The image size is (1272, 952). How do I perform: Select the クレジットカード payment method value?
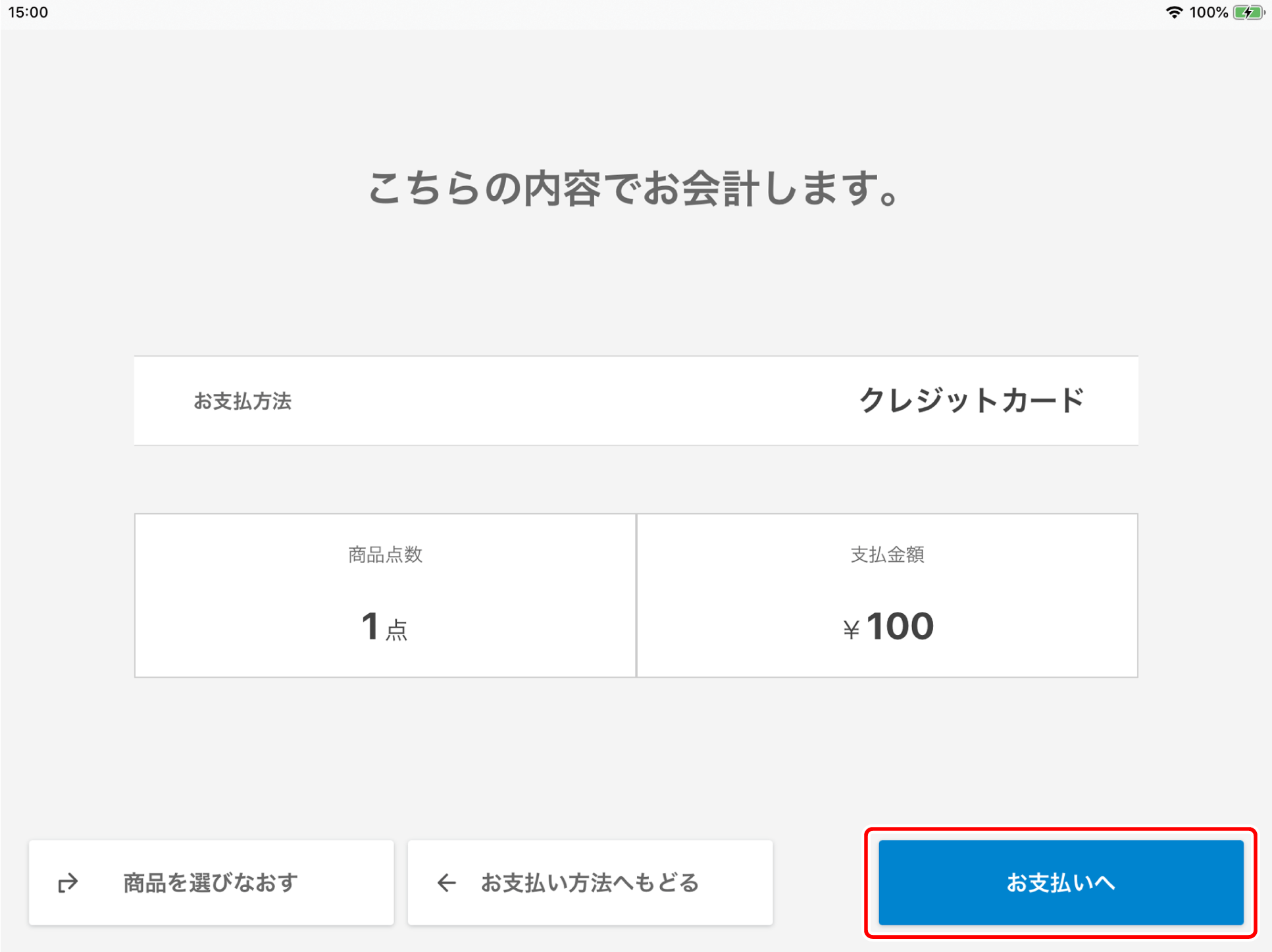click(971, 400)
